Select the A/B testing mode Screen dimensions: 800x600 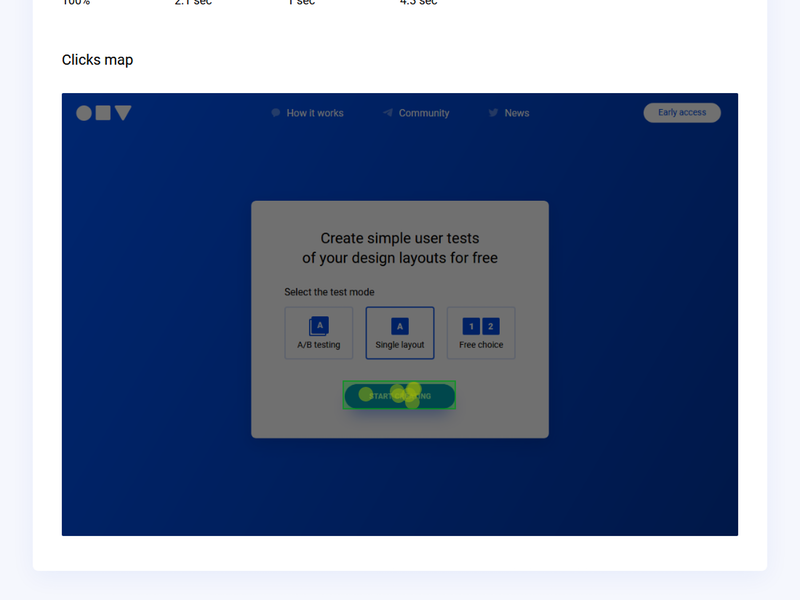318,333
